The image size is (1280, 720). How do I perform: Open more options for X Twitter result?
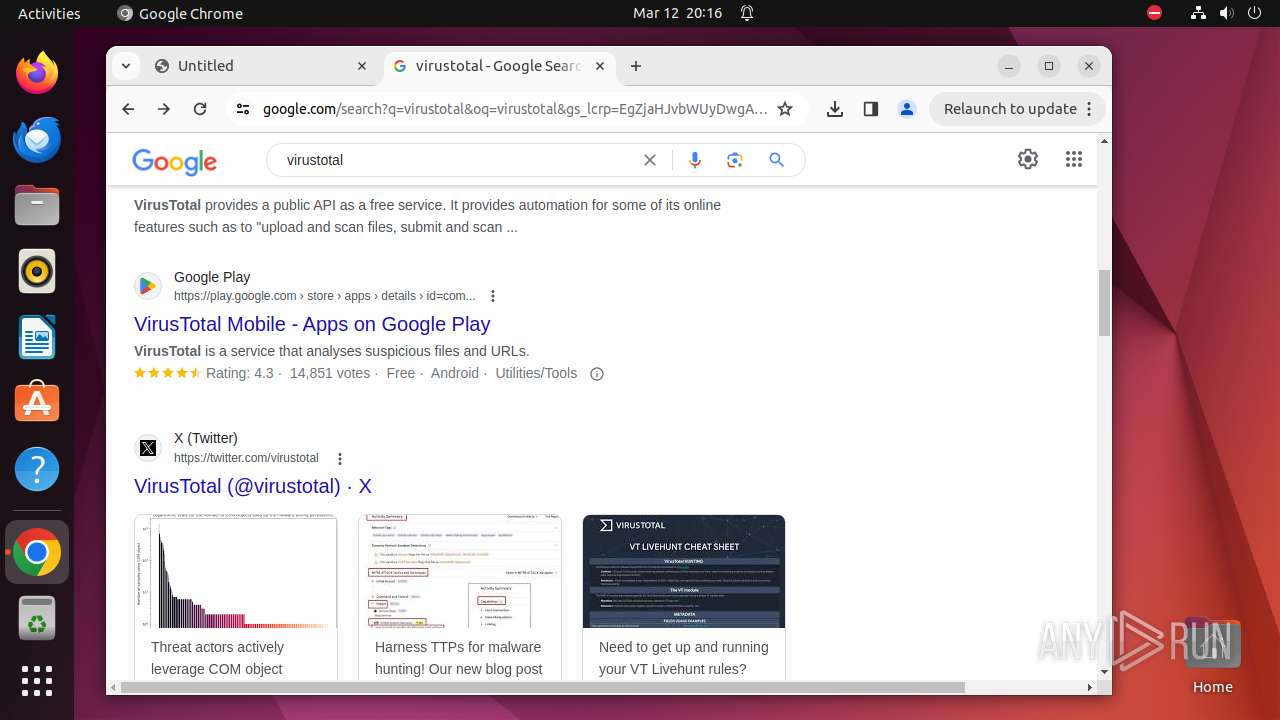click(340, 459)
